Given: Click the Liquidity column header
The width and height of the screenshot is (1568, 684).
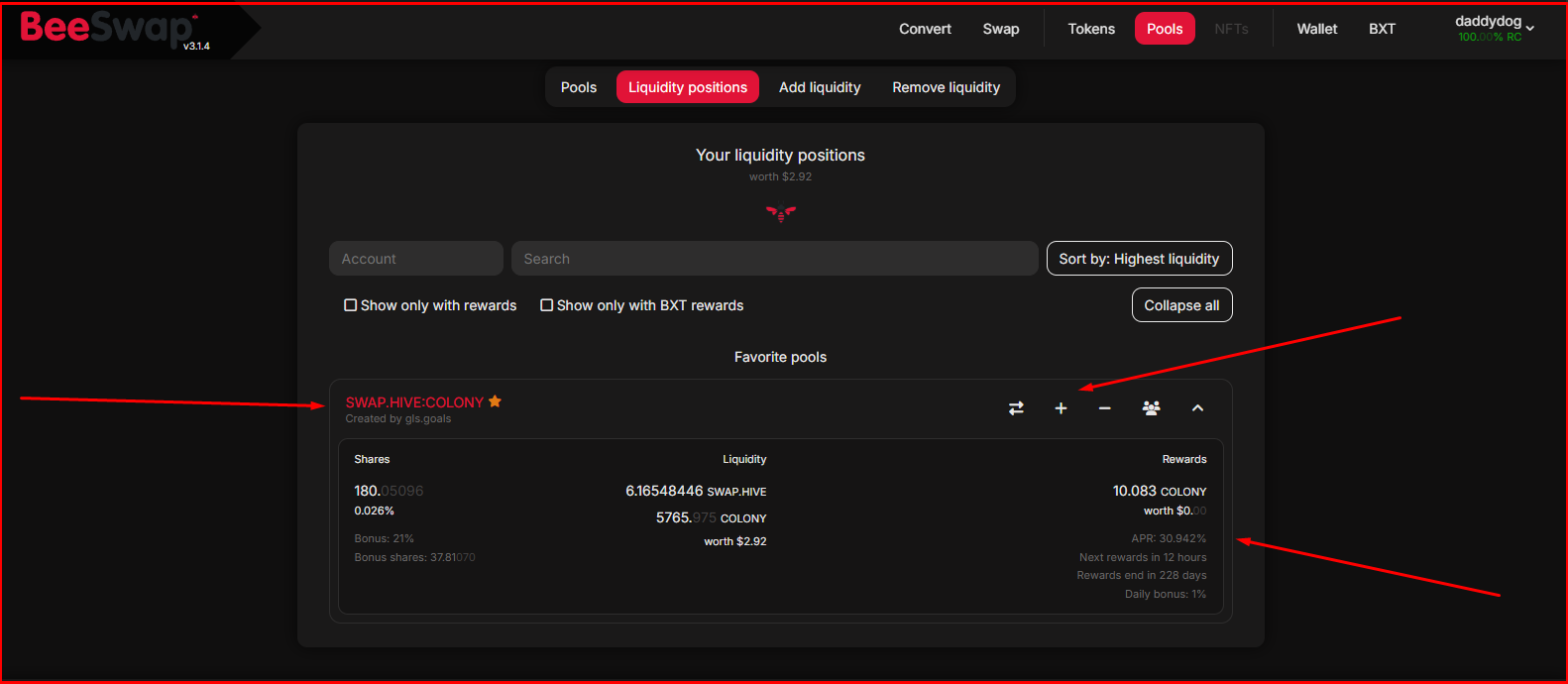Looking at the screenshot, I should [744, 459].
